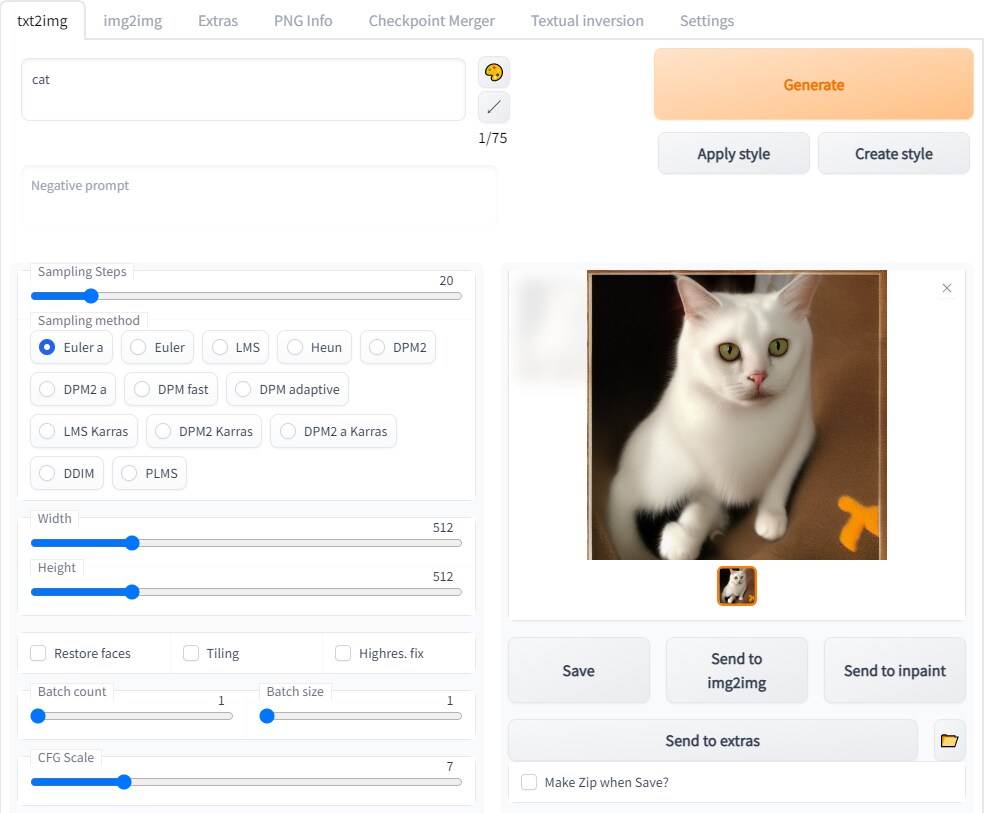
Task: Click the artist palette icon beside the prompt
Action: coord(493,73)
